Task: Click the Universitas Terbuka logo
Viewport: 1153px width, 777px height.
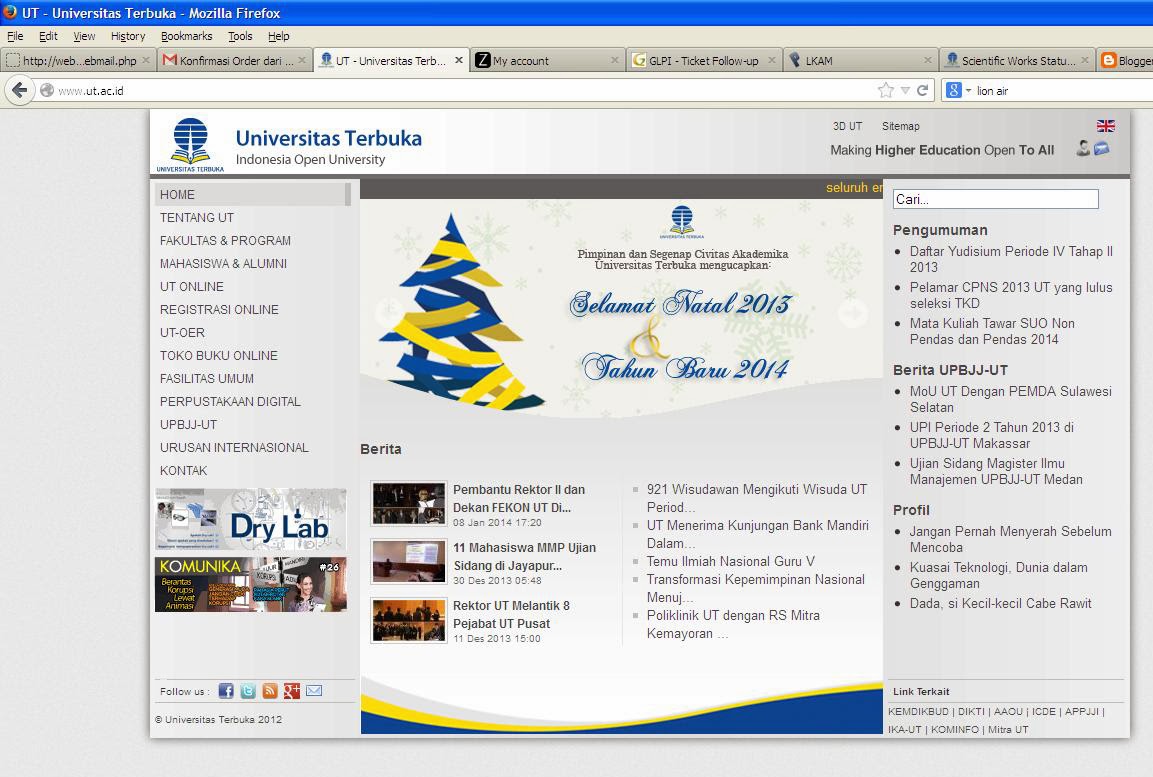Action: click(190, 144)
